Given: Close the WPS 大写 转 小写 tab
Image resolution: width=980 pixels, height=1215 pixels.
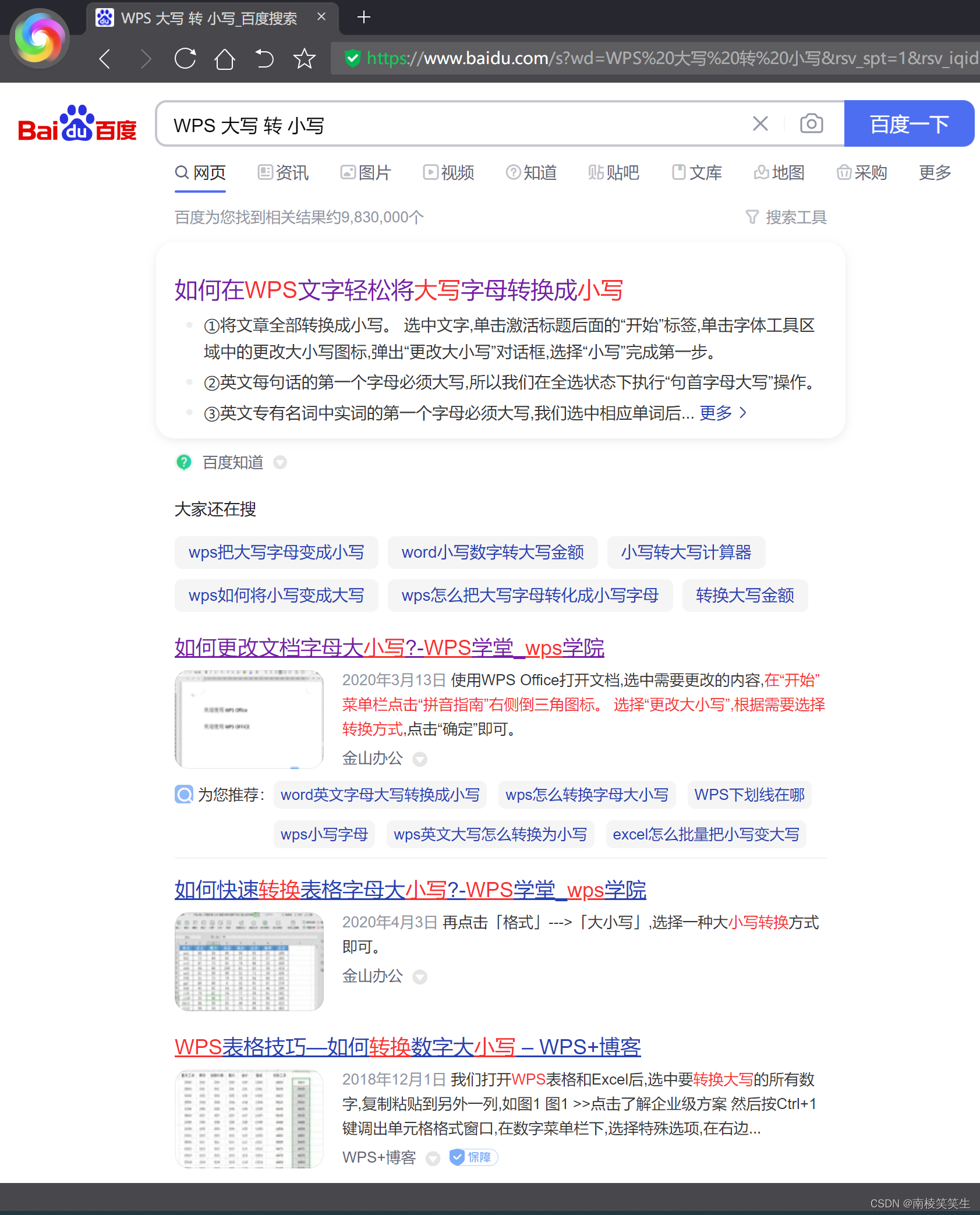Looking at the screenshot, I should 321,17.
